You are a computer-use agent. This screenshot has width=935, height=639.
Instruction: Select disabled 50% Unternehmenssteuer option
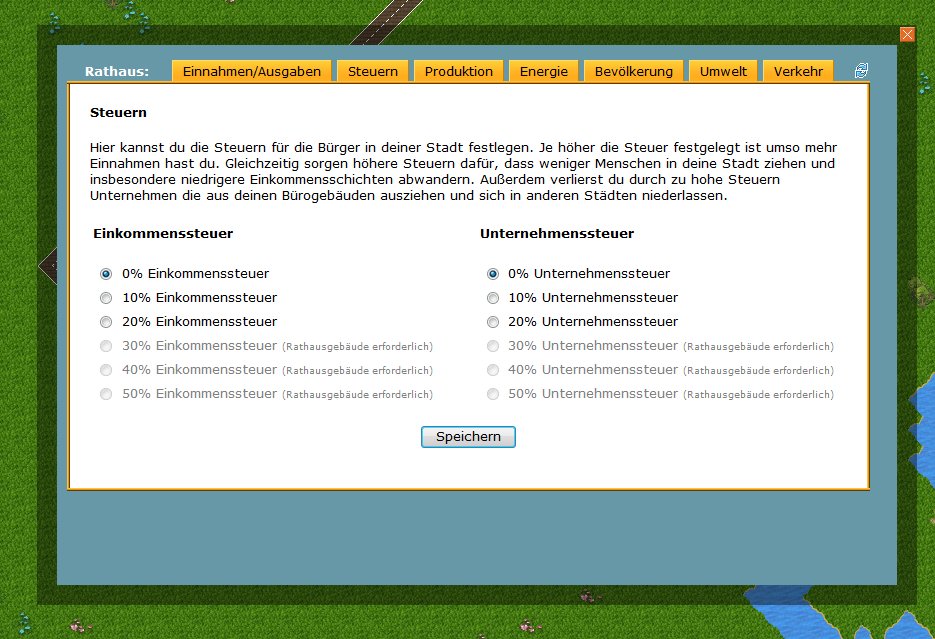(493, 394)
